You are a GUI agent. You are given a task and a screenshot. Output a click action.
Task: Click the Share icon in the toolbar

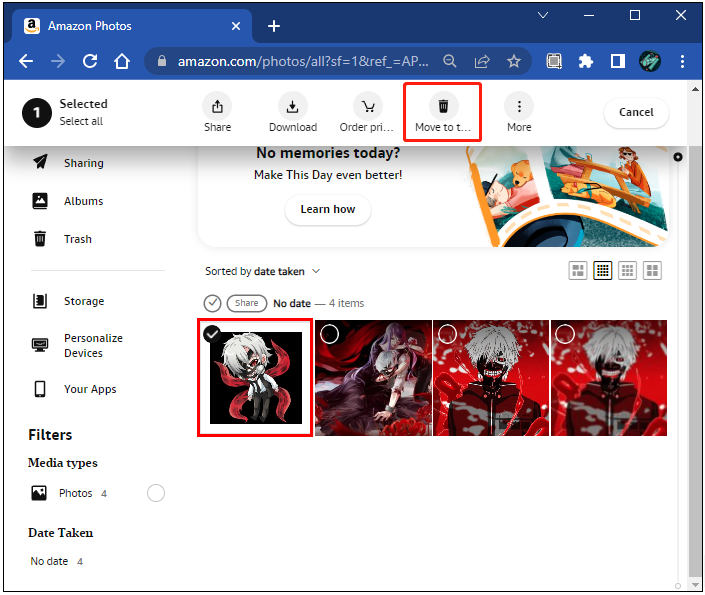(x=217, y=106)
